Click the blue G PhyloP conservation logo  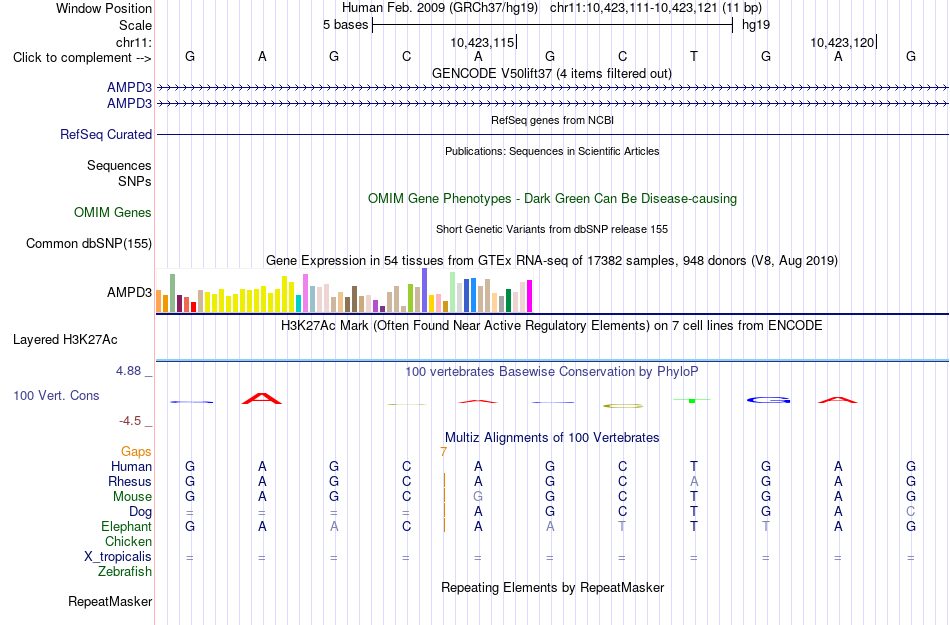[x=769, y=400]
